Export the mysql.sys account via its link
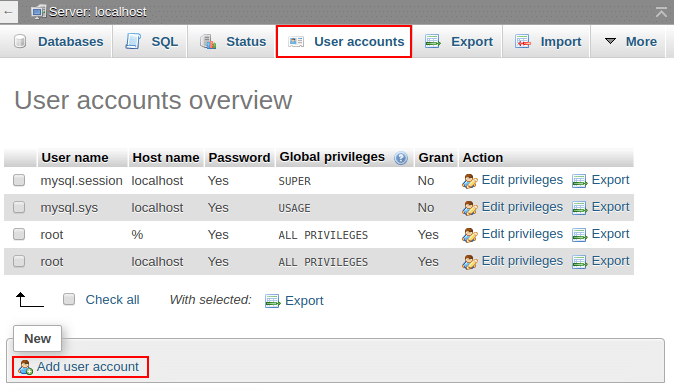The width and height of the screenshot is (674, 391). pyautogui.click(x=610, y=207)
